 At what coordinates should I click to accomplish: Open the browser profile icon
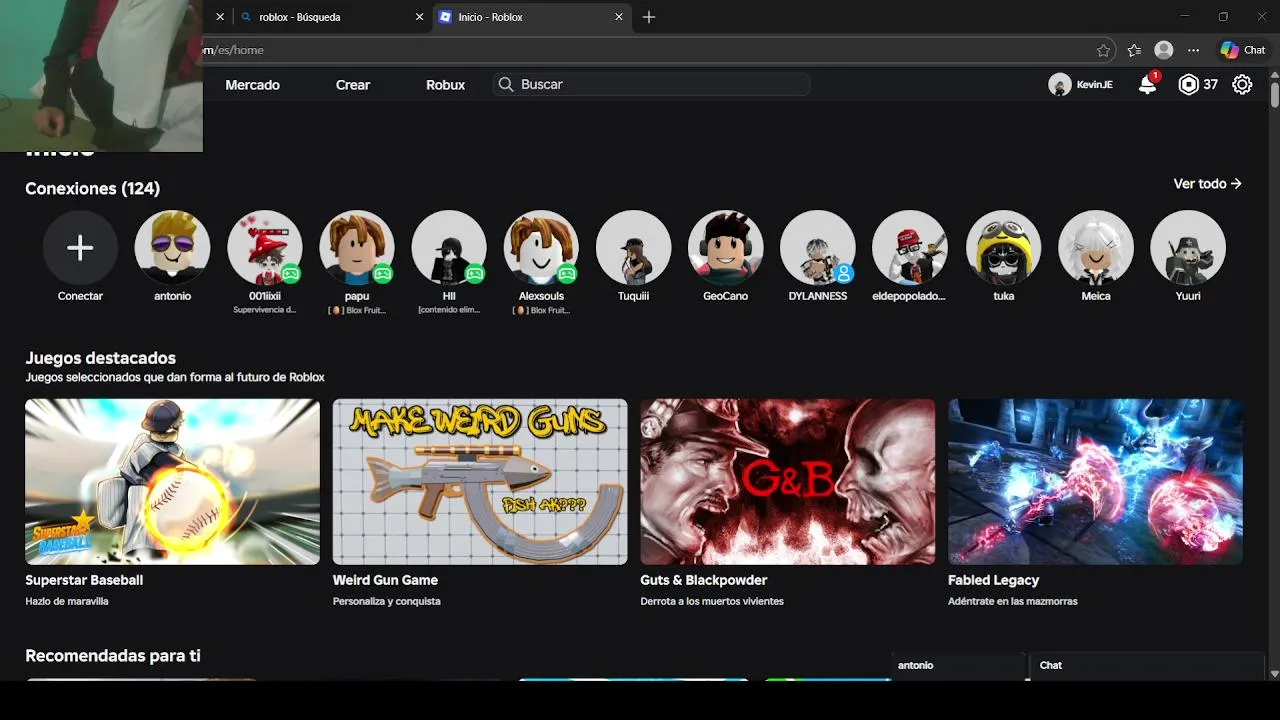(1164, 50)
